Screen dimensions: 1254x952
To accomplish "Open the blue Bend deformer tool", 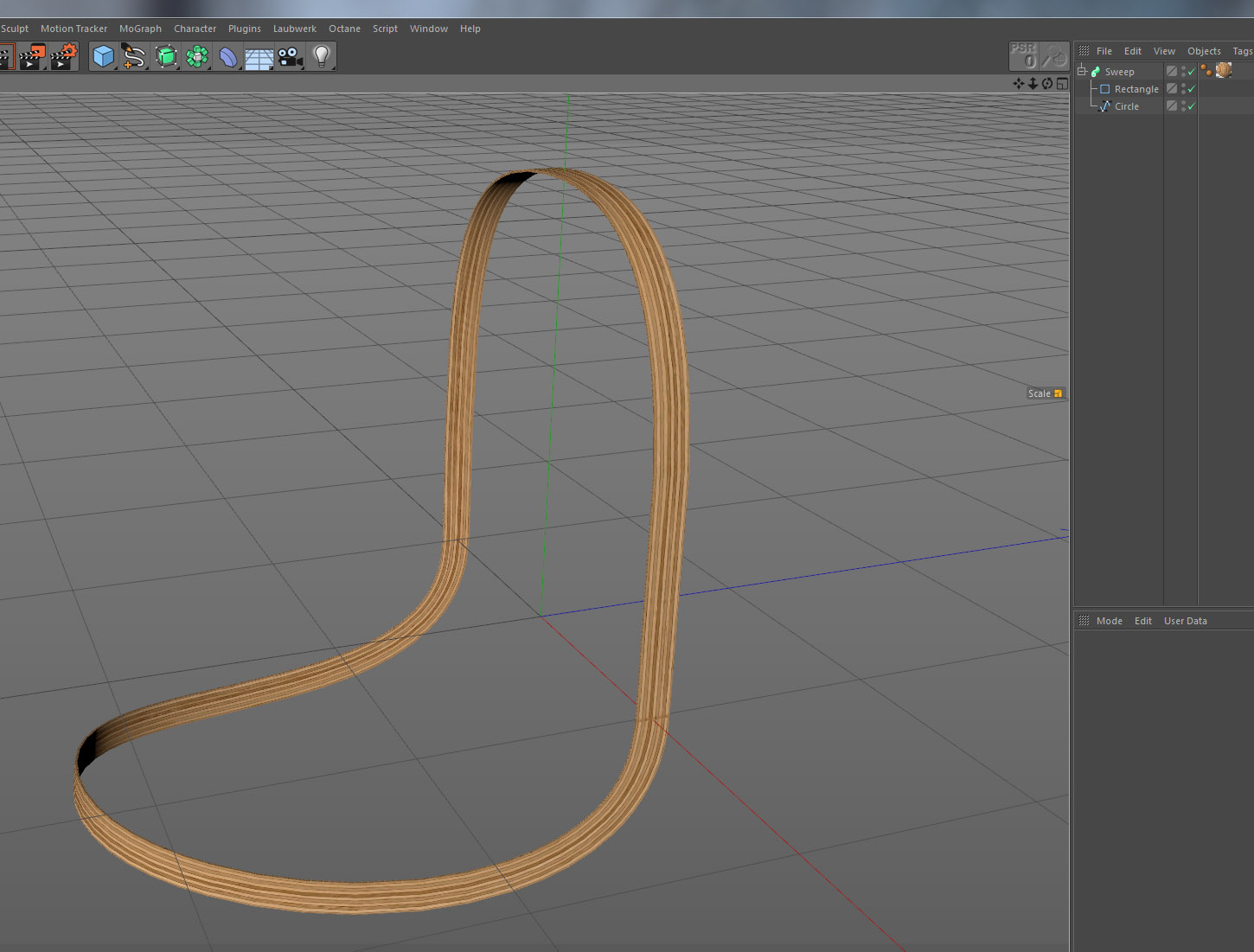I will tap(228, 57).
